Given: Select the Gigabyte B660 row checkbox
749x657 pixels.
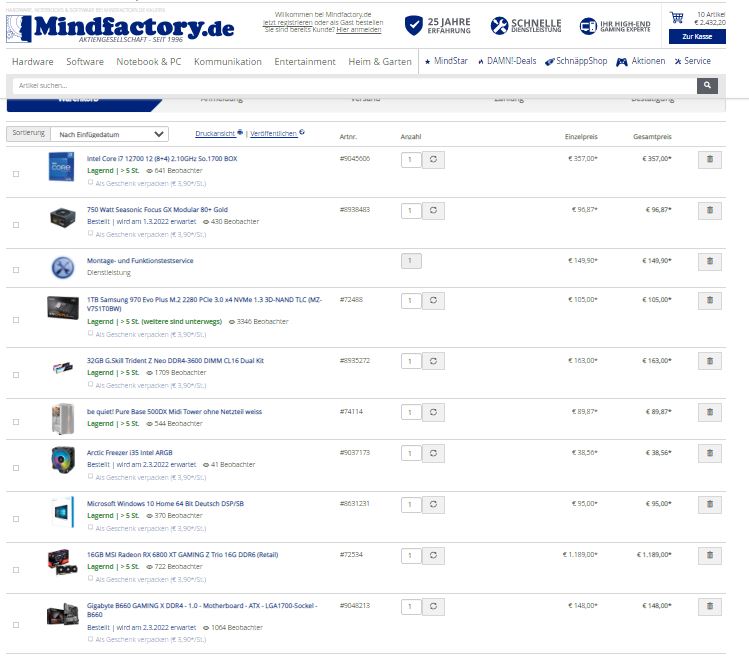Looking at the screenshot, I should [x=16, y=625].
